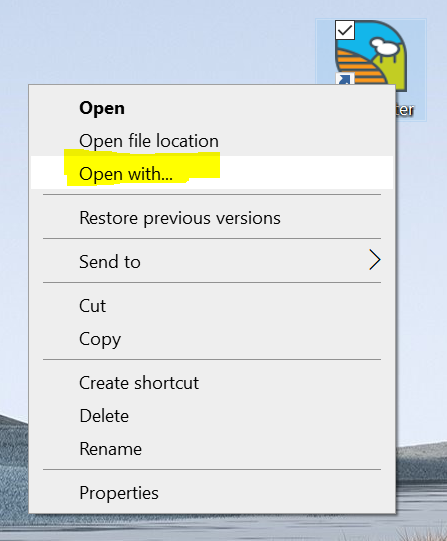Open Properties from the context menu
This screenshot has height=541, width=447.
coord(212,493)
